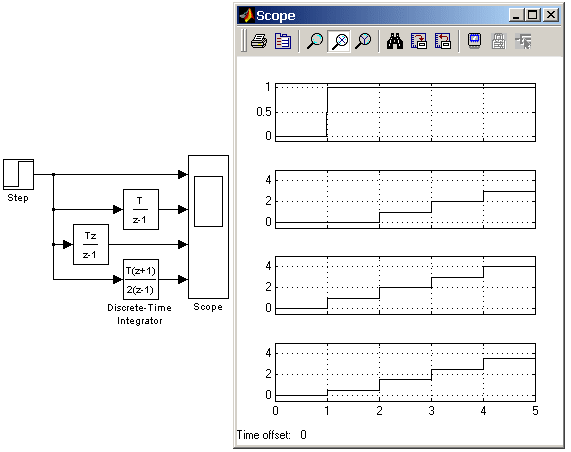This screenshot has width=571, height=452.
Task: Close the Scope window
Action: 551,15
